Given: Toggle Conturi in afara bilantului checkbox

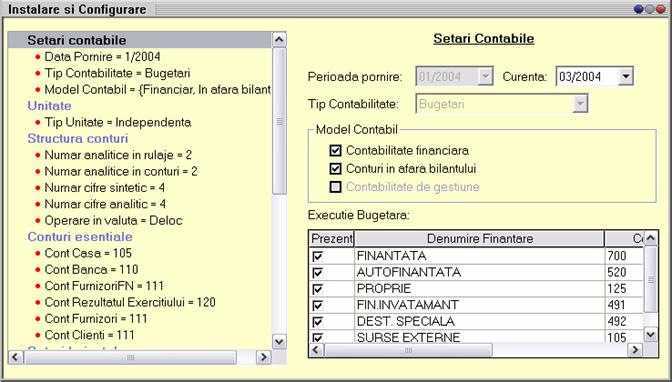Looking at the screenshot, I should coord(335,168).
